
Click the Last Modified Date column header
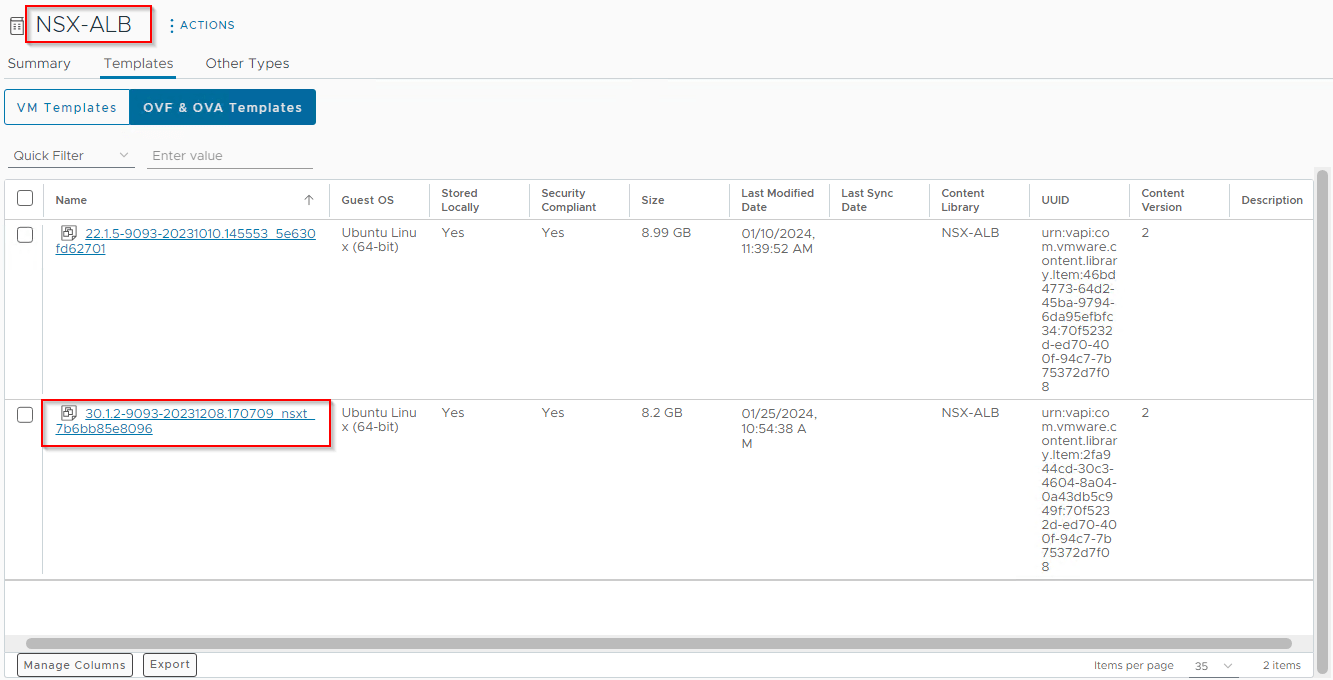pos(778,200)
